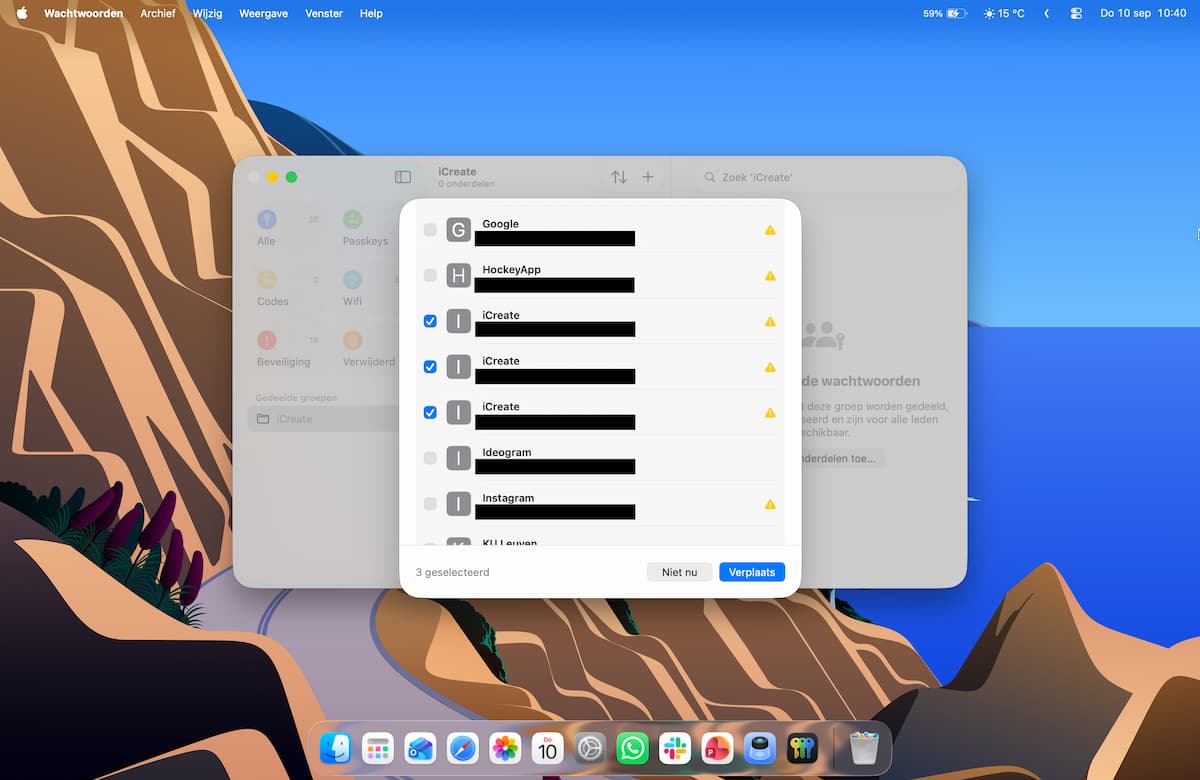Viewport: 1200px width, 780px height.
Task: Select the Codes category tile
Action: 288,289
